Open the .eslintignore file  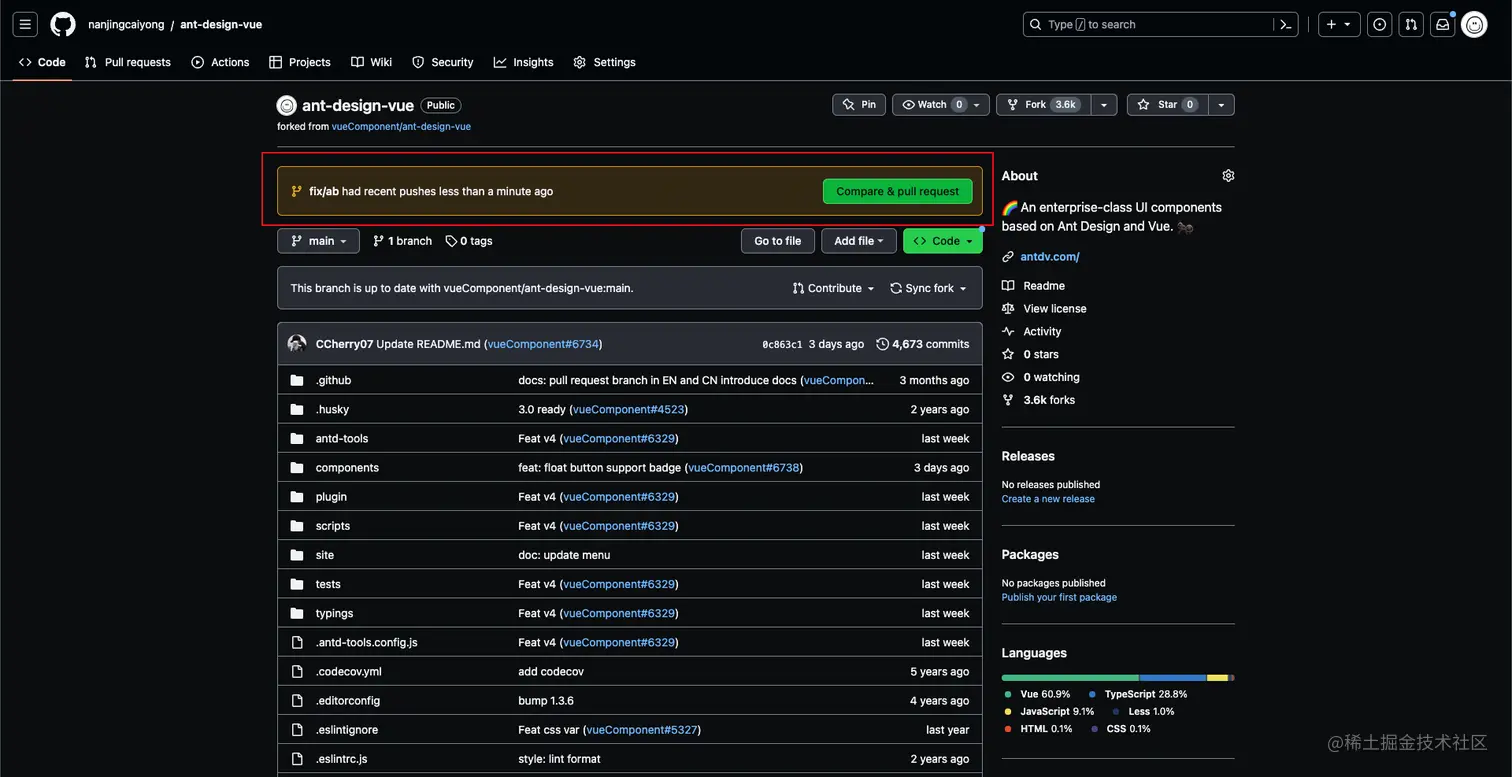[x=347, y=730]
